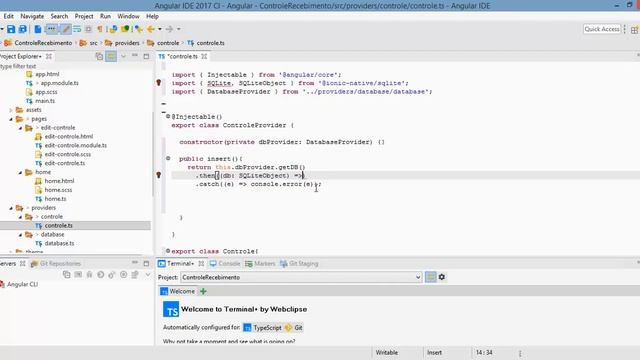Click the TypeScript configured badge
The height and width of the screenshot is (360, 640).
tap(262, 328)
